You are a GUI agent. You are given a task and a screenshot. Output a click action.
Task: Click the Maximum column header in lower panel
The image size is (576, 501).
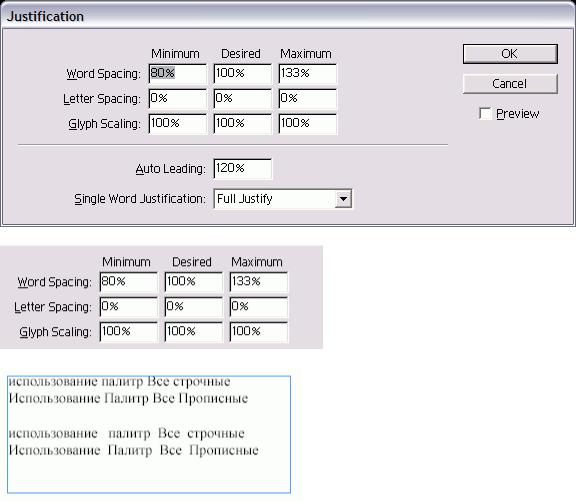click(x=257, y=262)
